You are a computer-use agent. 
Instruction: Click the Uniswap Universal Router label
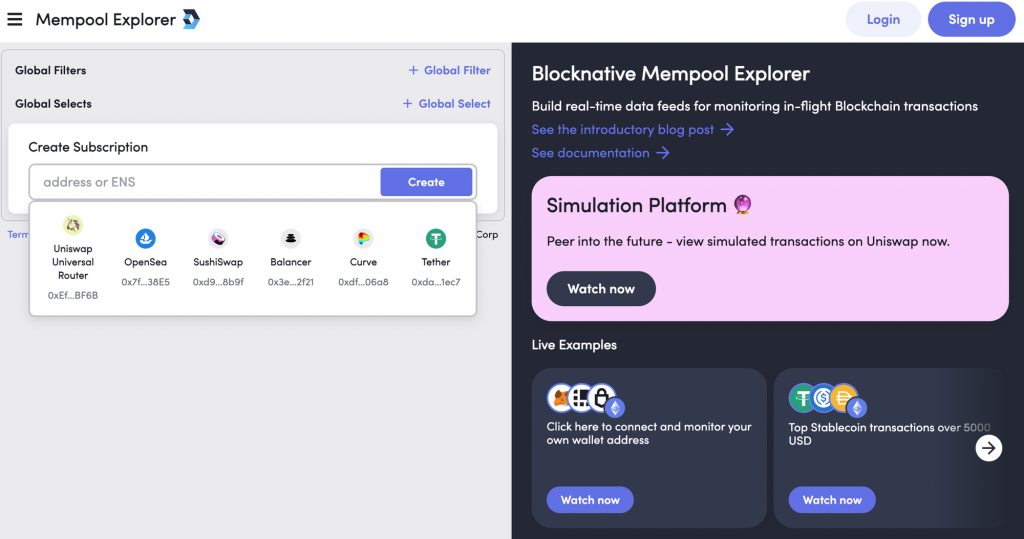pos(72,262)
